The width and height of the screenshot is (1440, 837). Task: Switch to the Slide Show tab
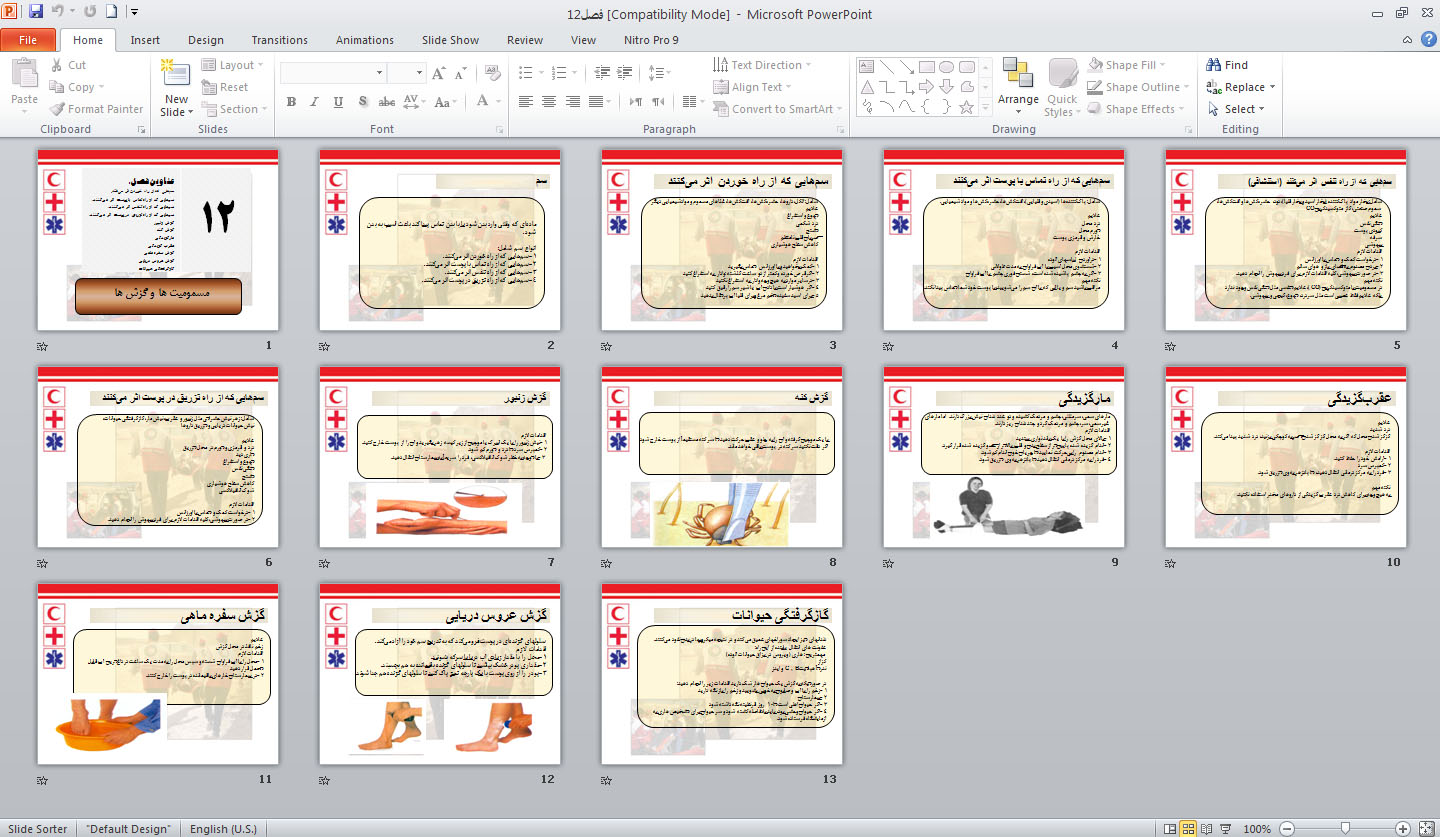pos(450,40)
